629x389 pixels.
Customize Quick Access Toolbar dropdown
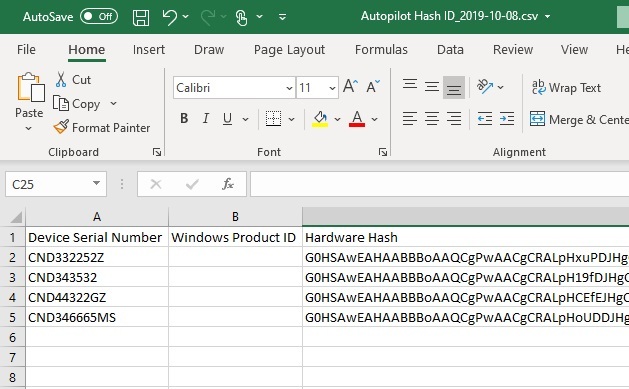[282, 17]
